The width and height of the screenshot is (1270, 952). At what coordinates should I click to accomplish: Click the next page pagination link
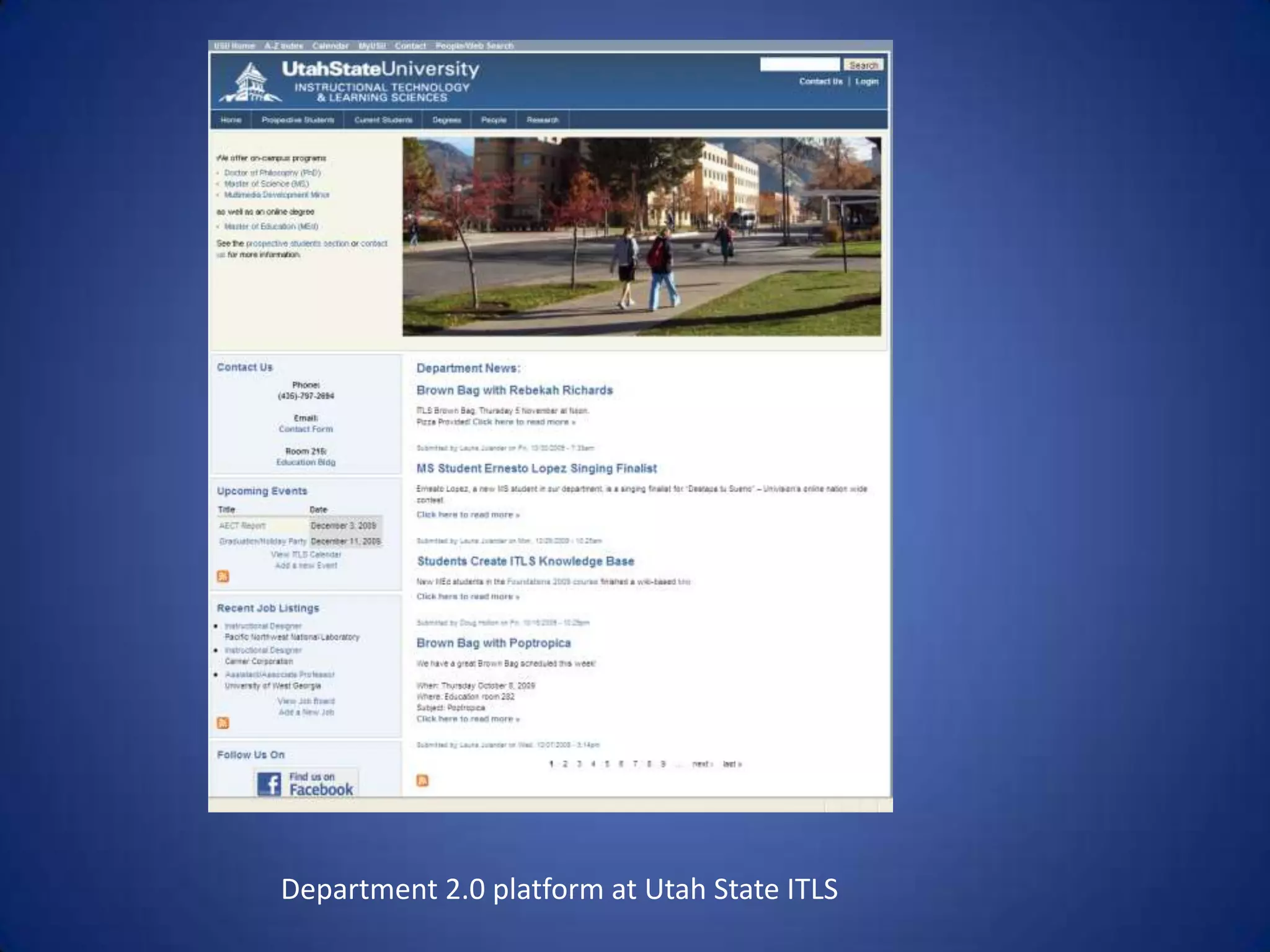[x=702, y=764]
